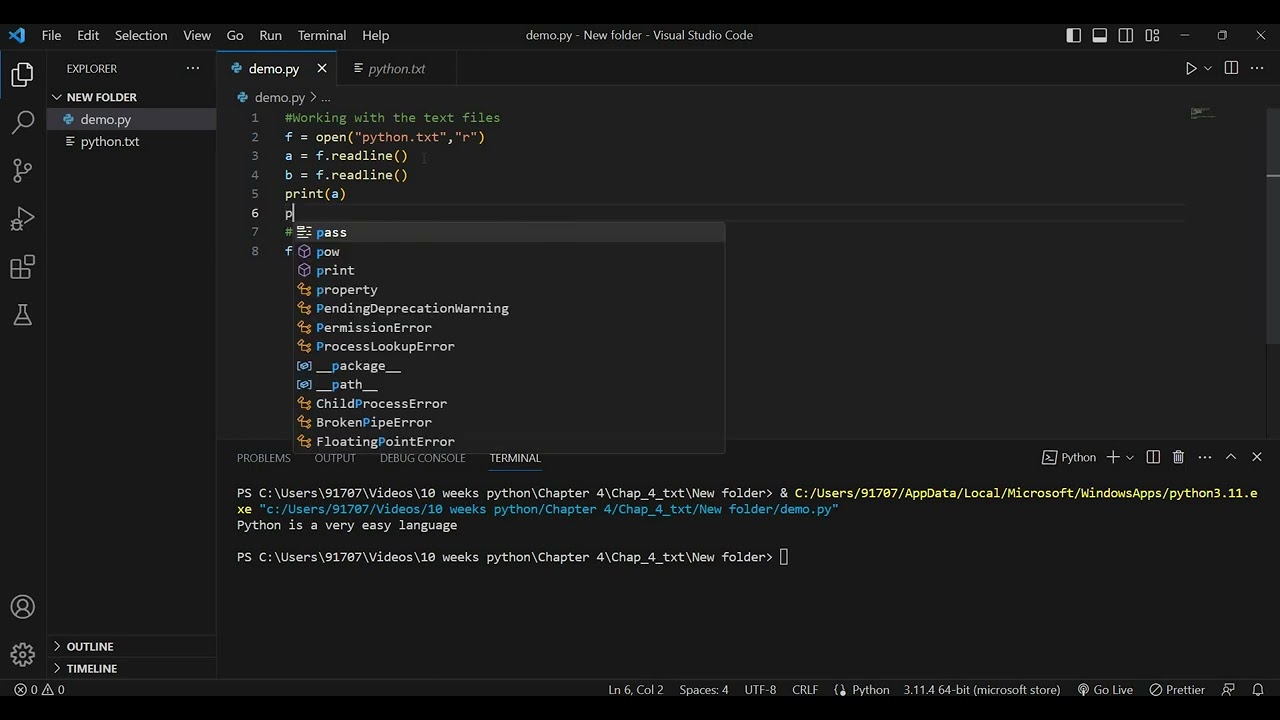Open the Edit menu
The image size is (1280, 720).
tap(88, 35)
